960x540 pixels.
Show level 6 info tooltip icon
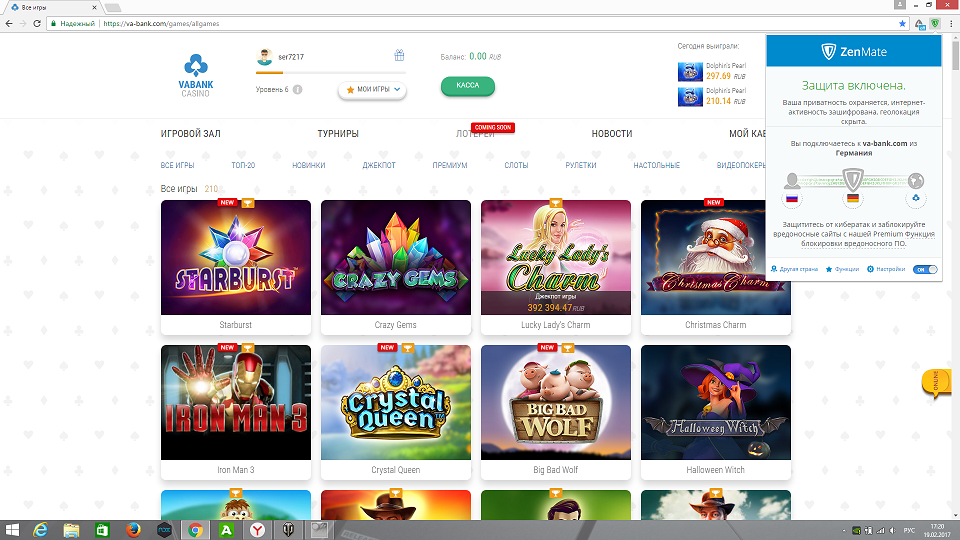tap(298, 89)
